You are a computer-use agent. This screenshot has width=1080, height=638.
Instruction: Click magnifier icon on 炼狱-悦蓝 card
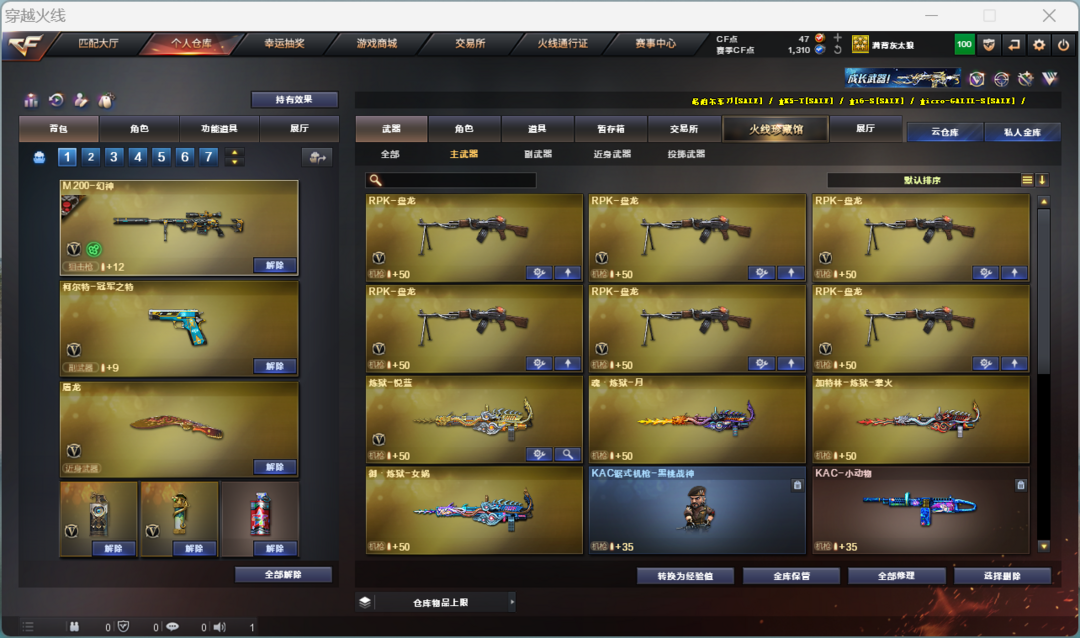[568, 454]
